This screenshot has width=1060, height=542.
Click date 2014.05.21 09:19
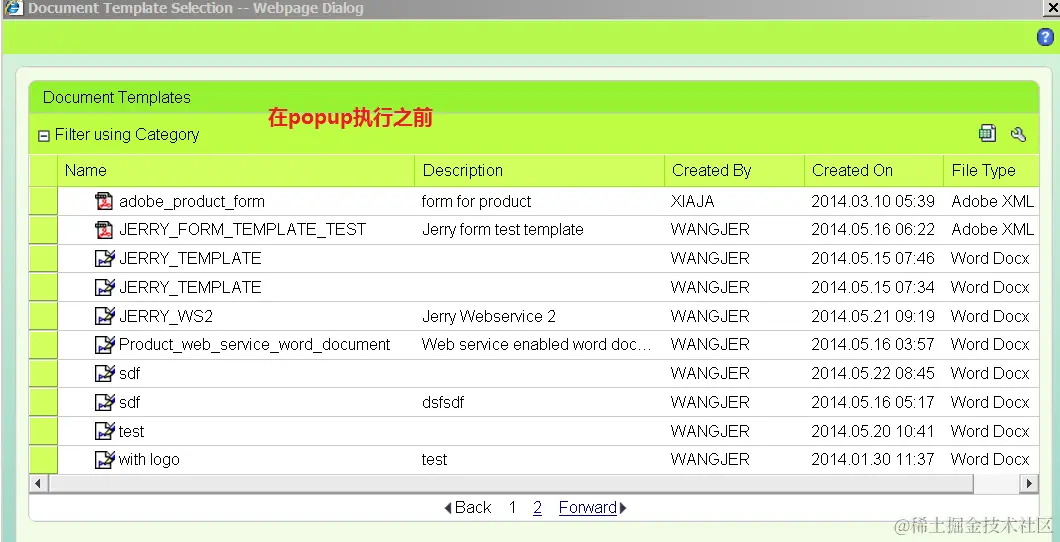873,316
